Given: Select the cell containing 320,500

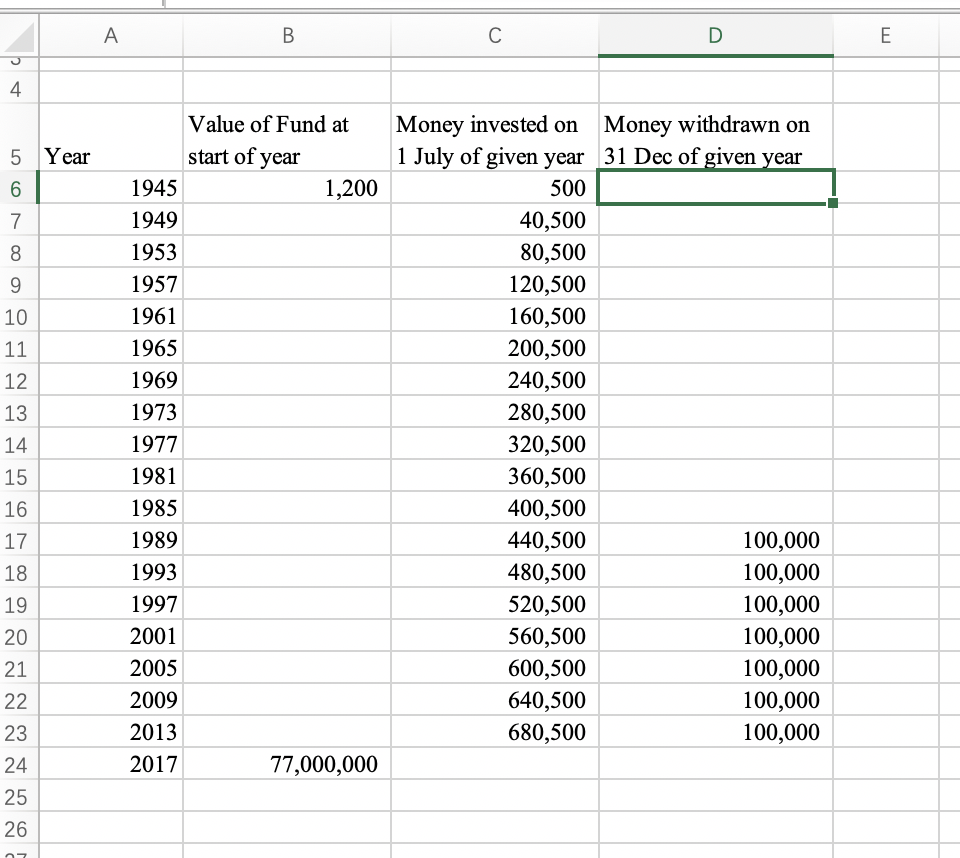Looking at the screenshot, I should coord(495,443).
